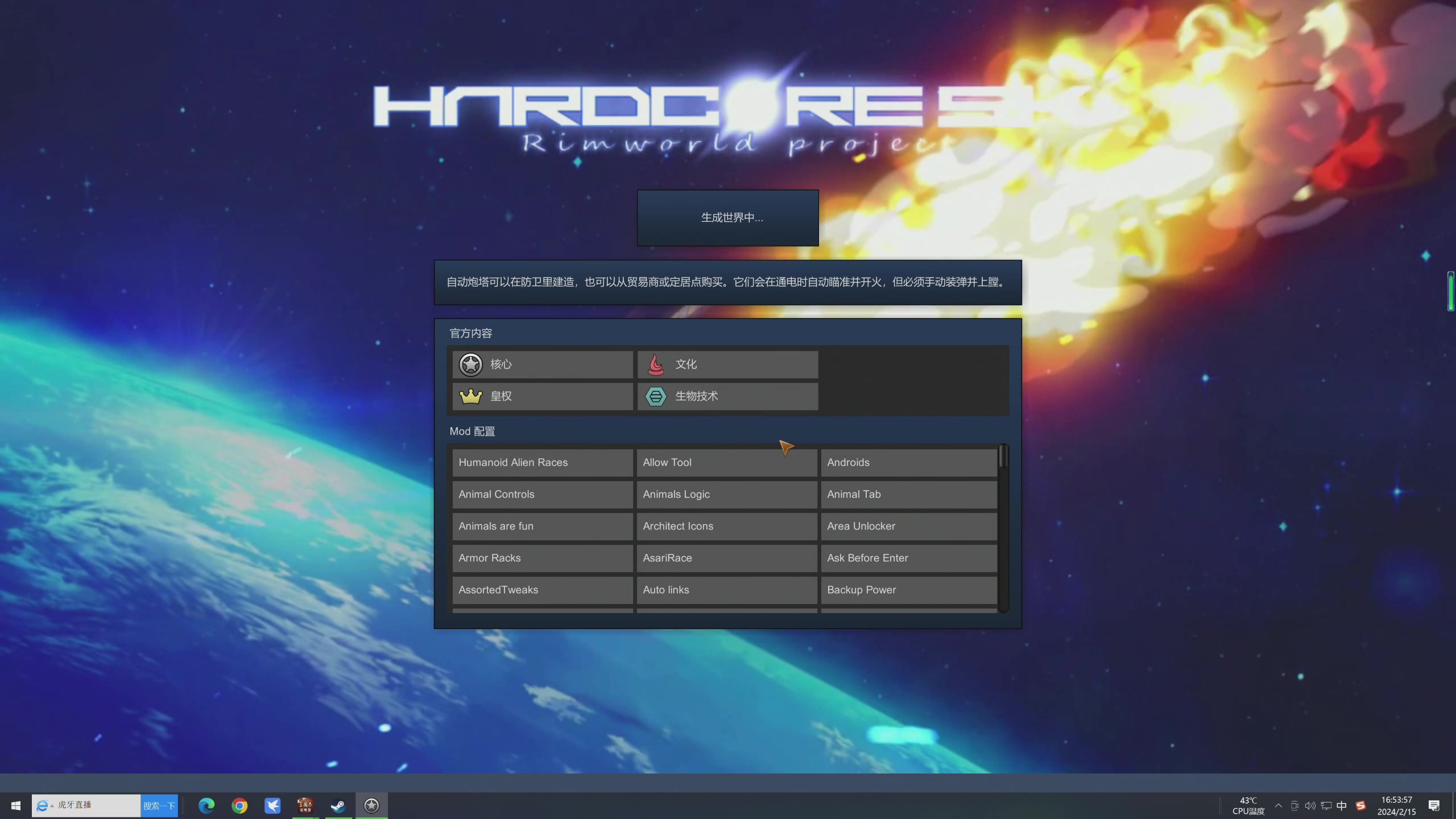Screen dimensions: 1456x819
Task: Select the AssortedTweaks mod entry
Action: [x=543, y=590]
